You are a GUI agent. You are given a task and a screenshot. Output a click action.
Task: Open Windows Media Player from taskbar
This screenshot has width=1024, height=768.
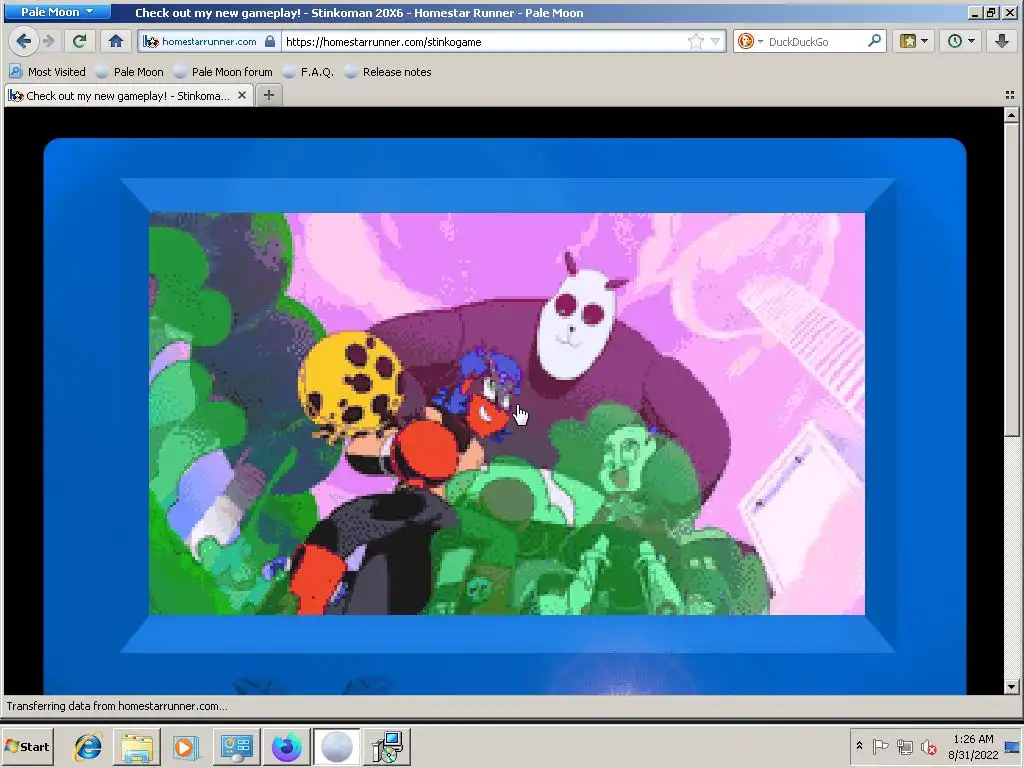pos(185,746)
